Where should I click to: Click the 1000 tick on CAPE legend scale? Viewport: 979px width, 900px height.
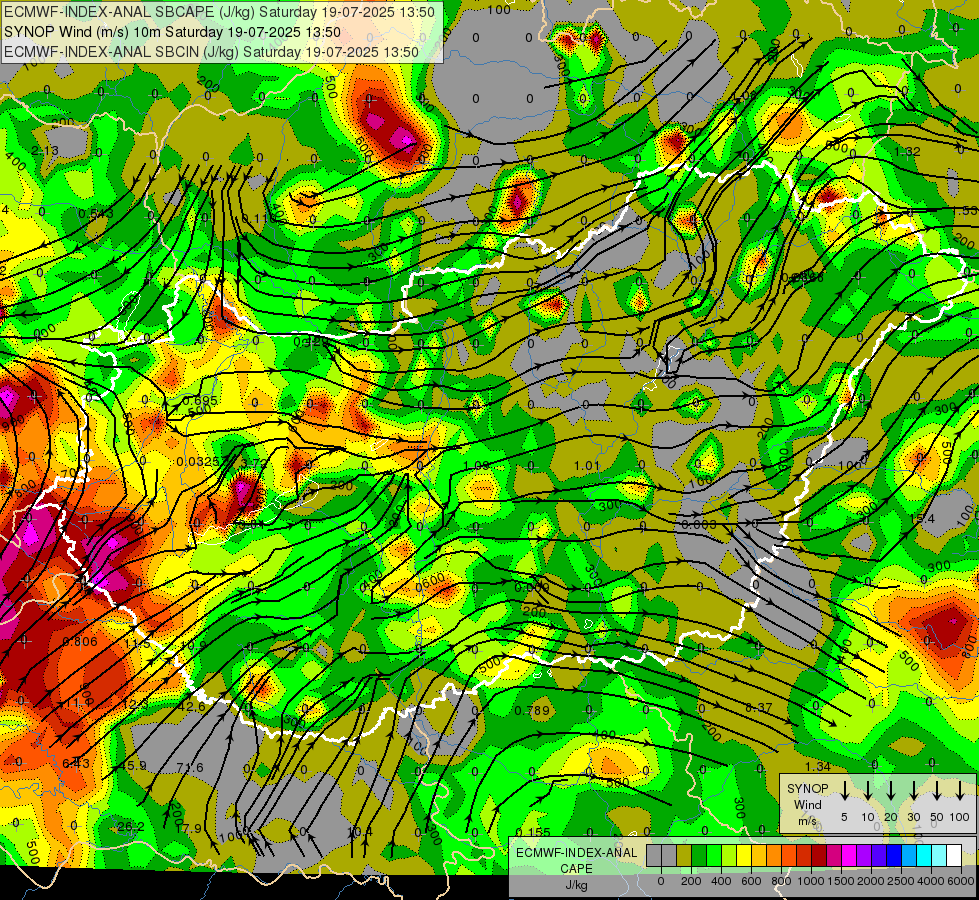click(812, 881)
